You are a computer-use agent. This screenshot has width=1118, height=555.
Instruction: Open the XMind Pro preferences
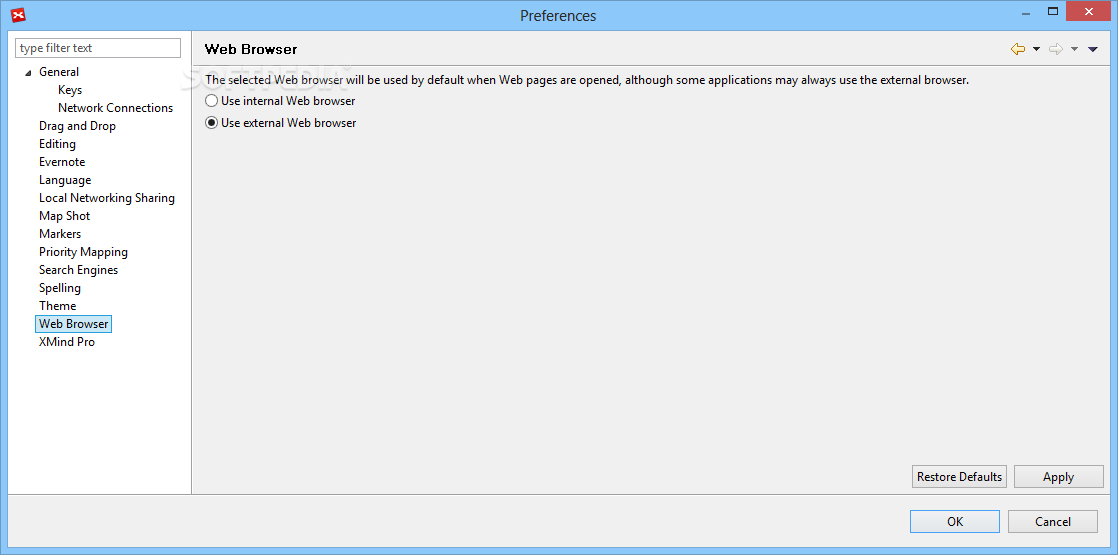[67, 342]
